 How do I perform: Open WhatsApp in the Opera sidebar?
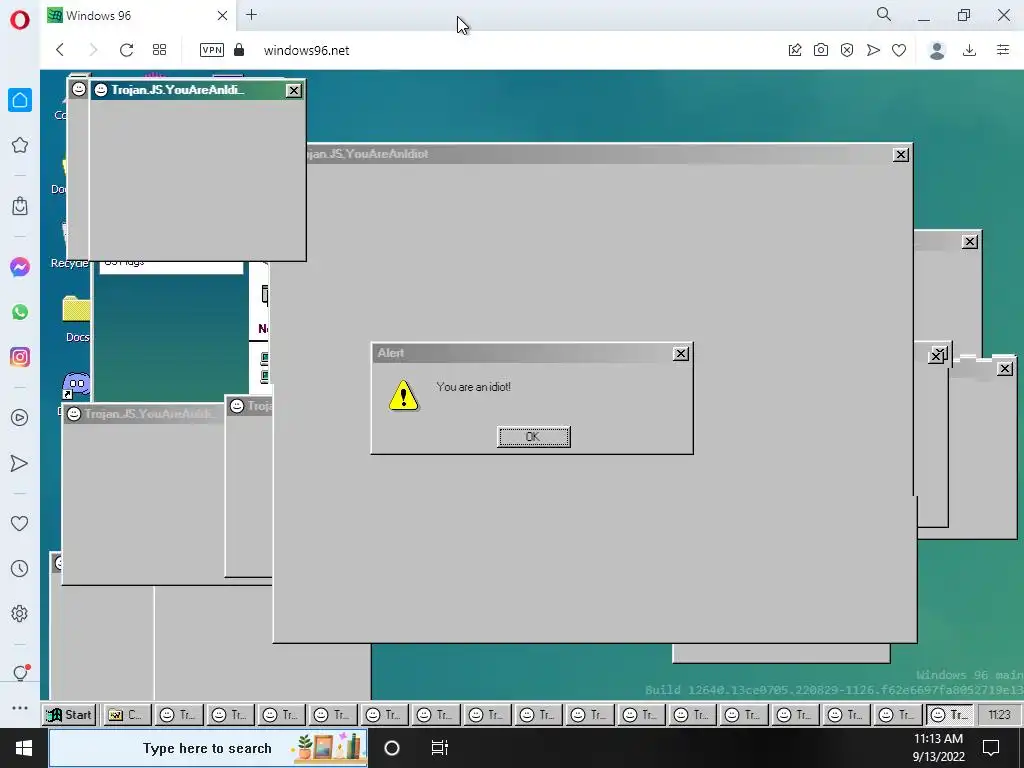[x=20, y=312]
